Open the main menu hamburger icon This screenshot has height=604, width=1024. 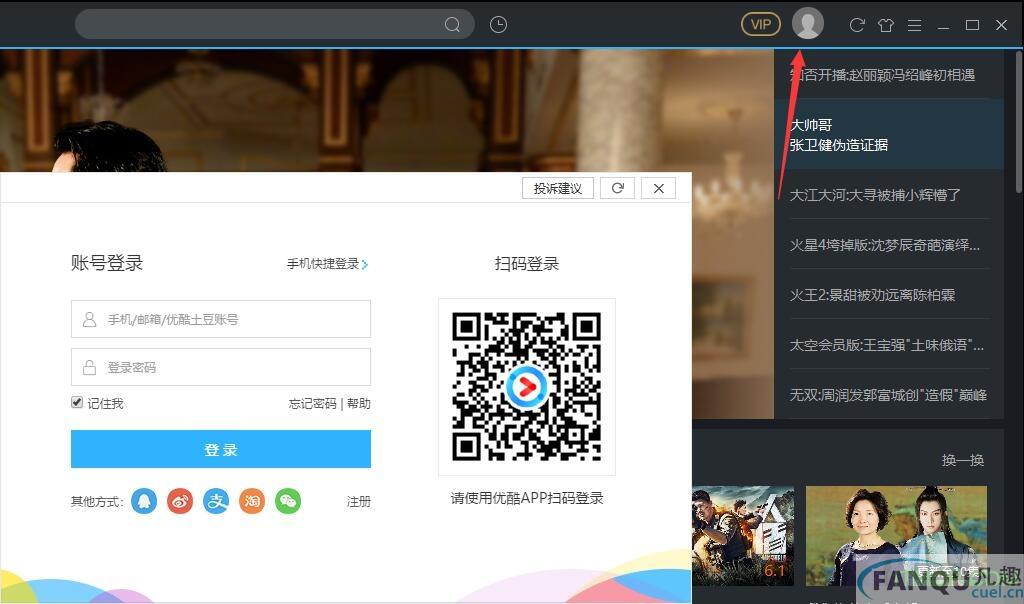click(914, 25)
